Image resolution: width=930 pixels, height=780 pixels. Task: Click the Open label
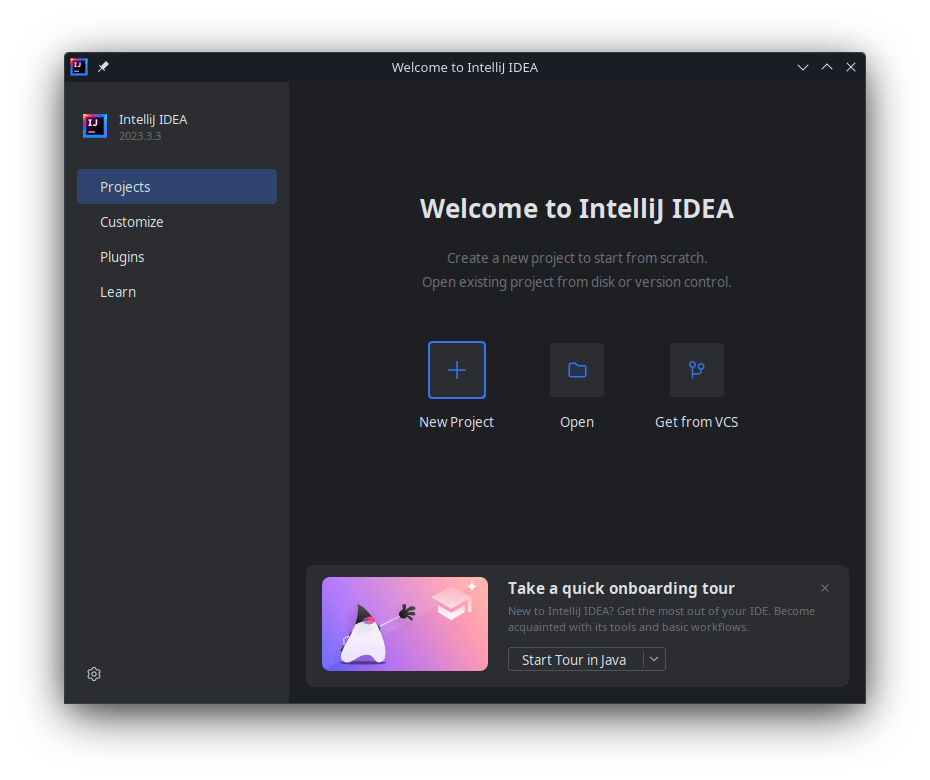577,422
